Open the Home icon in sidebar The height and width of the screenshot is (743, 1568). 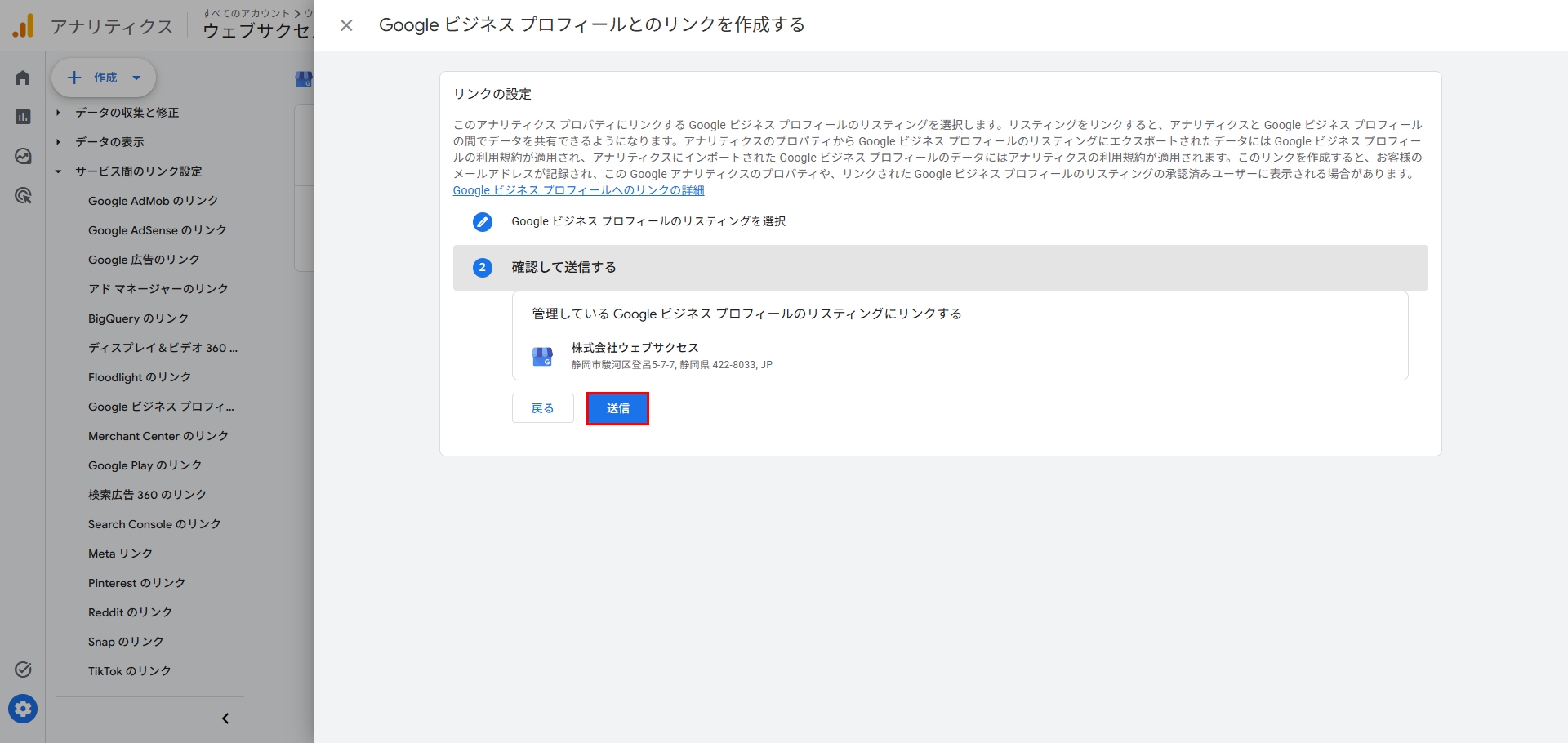point(23,78)
